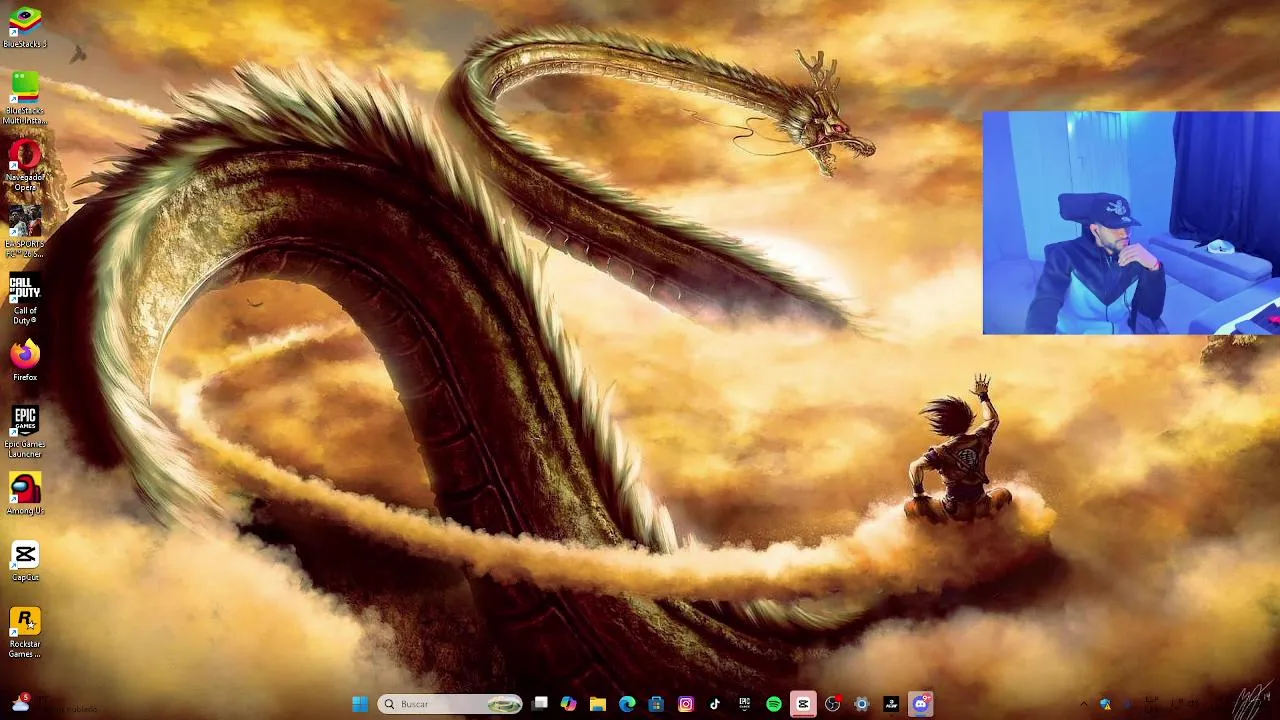This screenshot has width=1280, height=720.
Task: Open Instagram from the taskbar
Action: (x=685, y=704)
